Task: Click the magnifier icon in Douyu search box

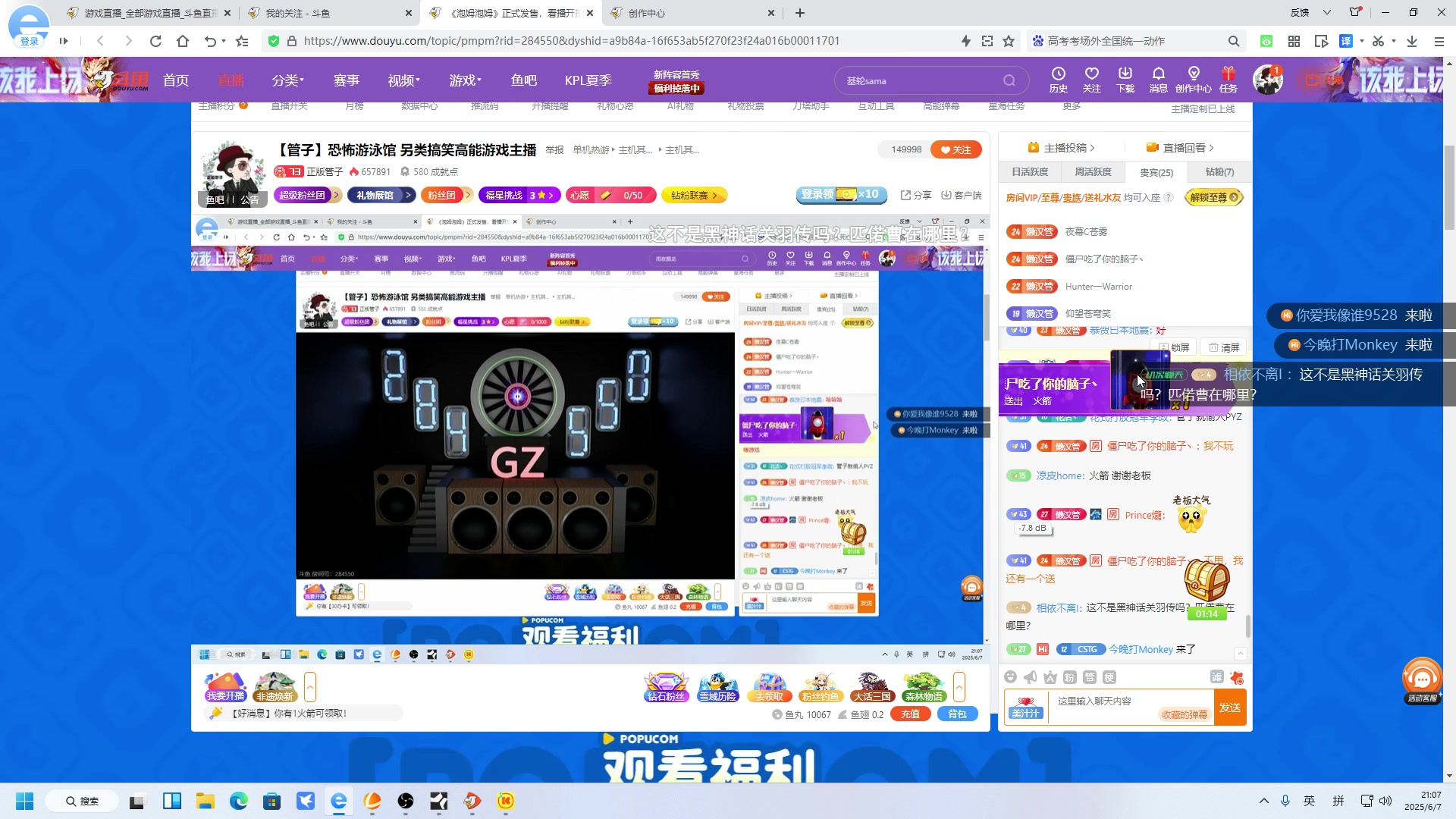Action: [x=1009, y=80]
